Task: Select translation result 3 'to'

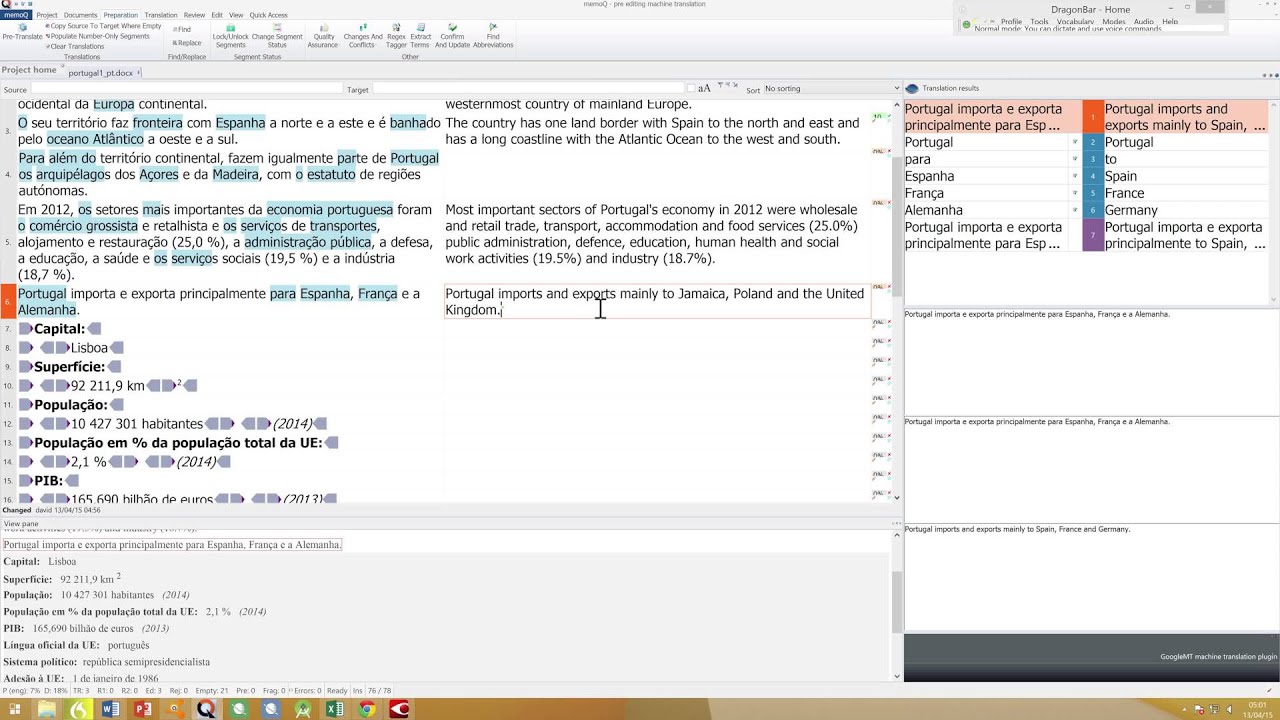Action: (x=1086, y=159)
